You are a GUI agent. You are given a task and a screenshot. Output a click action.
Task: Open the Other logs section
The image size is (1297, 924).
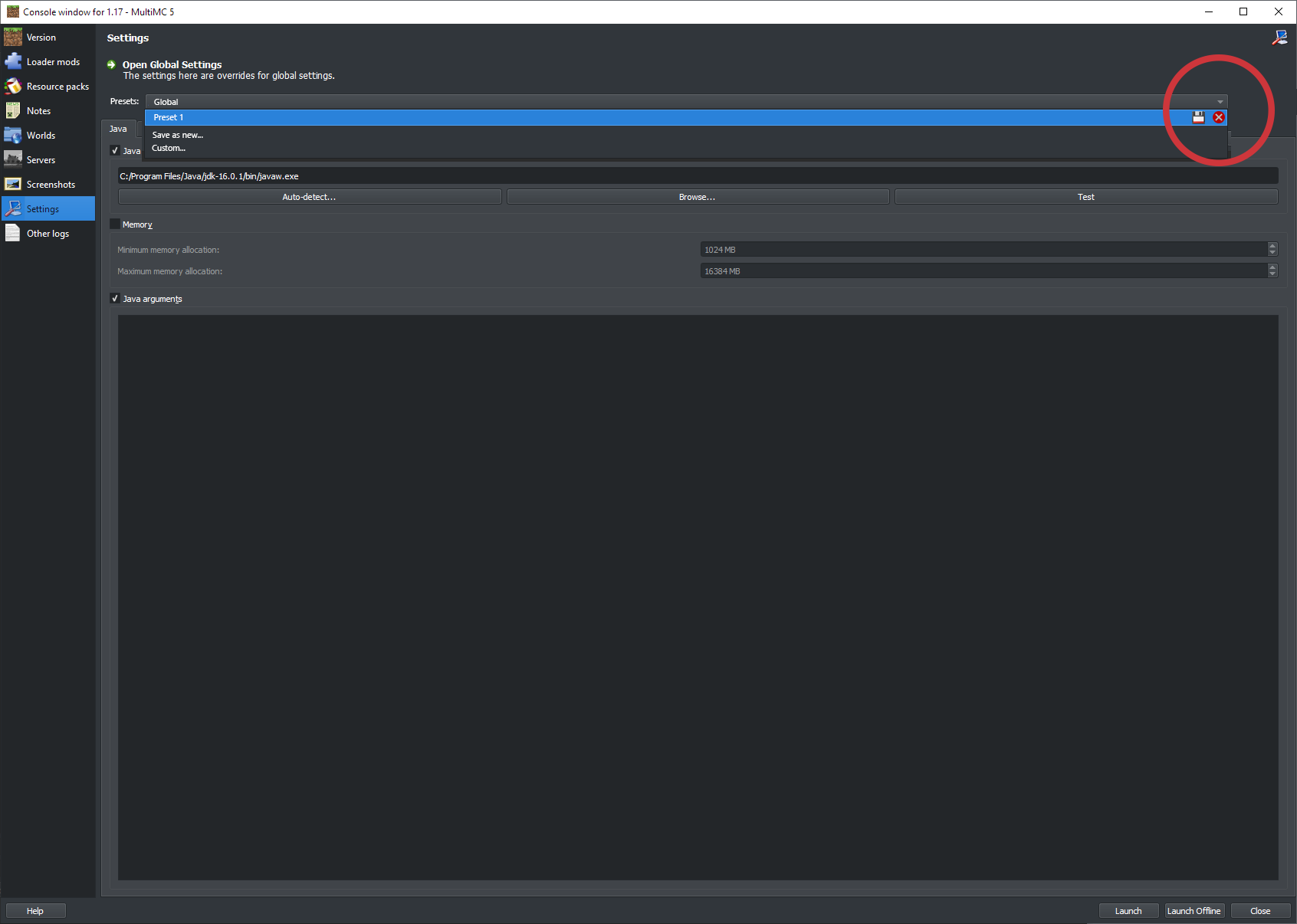coord(48,233)
